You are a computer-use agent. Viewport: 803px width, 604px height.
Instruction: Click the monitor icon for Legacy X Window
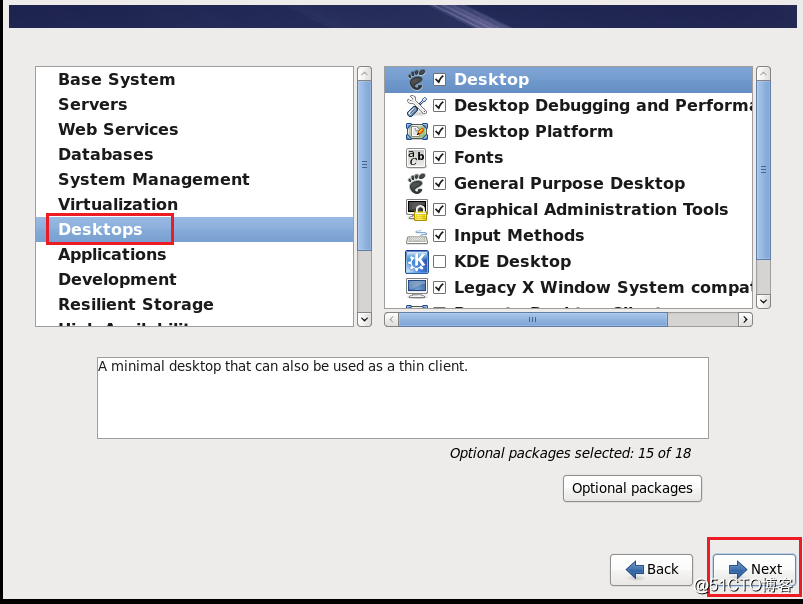tap(416, 287)
